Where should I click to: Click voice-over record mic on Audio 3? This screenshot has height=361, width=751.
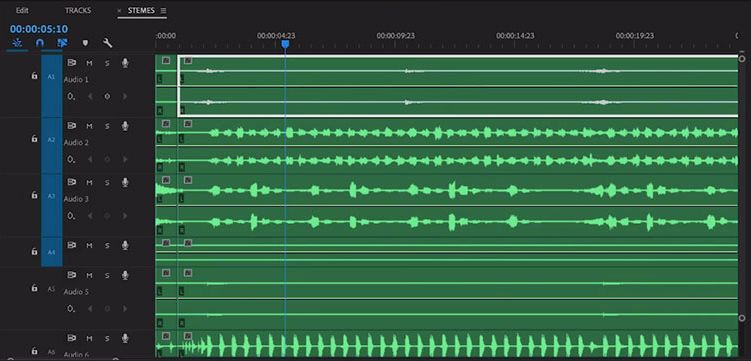pyautogui.click(x=125, y=182)
